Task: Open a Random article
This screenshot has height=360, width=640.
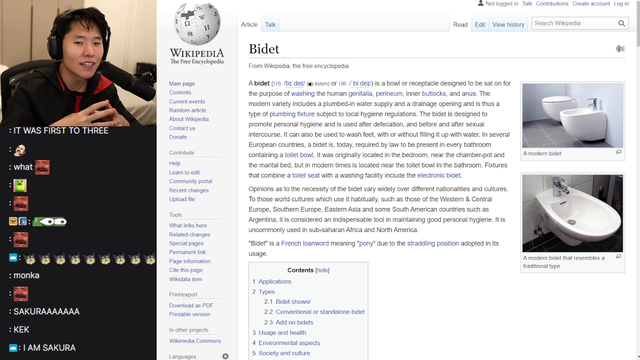Action: (x=187, y=110)
